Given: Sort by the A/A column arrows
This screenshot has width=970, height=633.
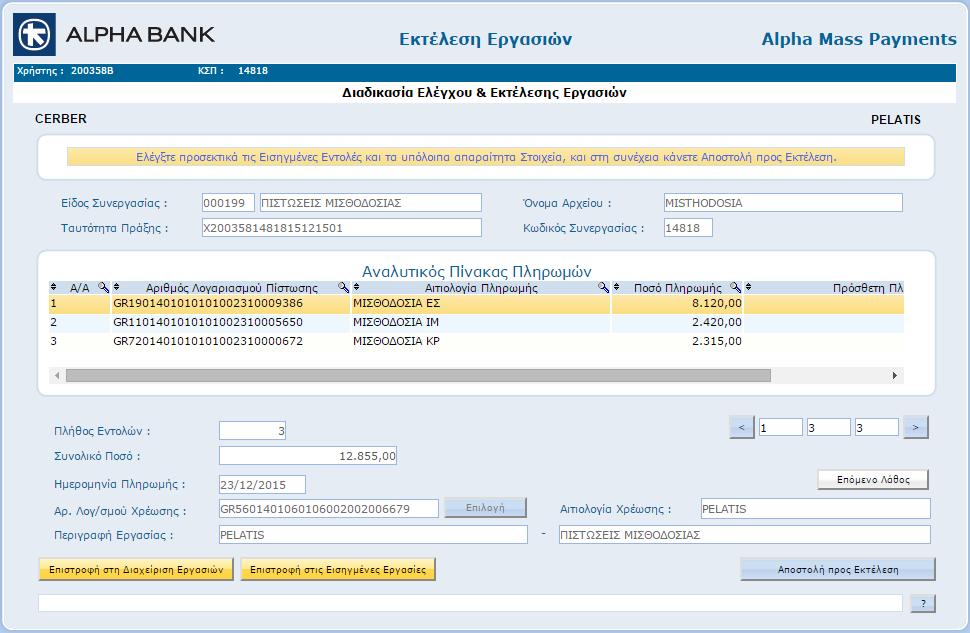Looking at the screenshot, I should pos(53,287).
